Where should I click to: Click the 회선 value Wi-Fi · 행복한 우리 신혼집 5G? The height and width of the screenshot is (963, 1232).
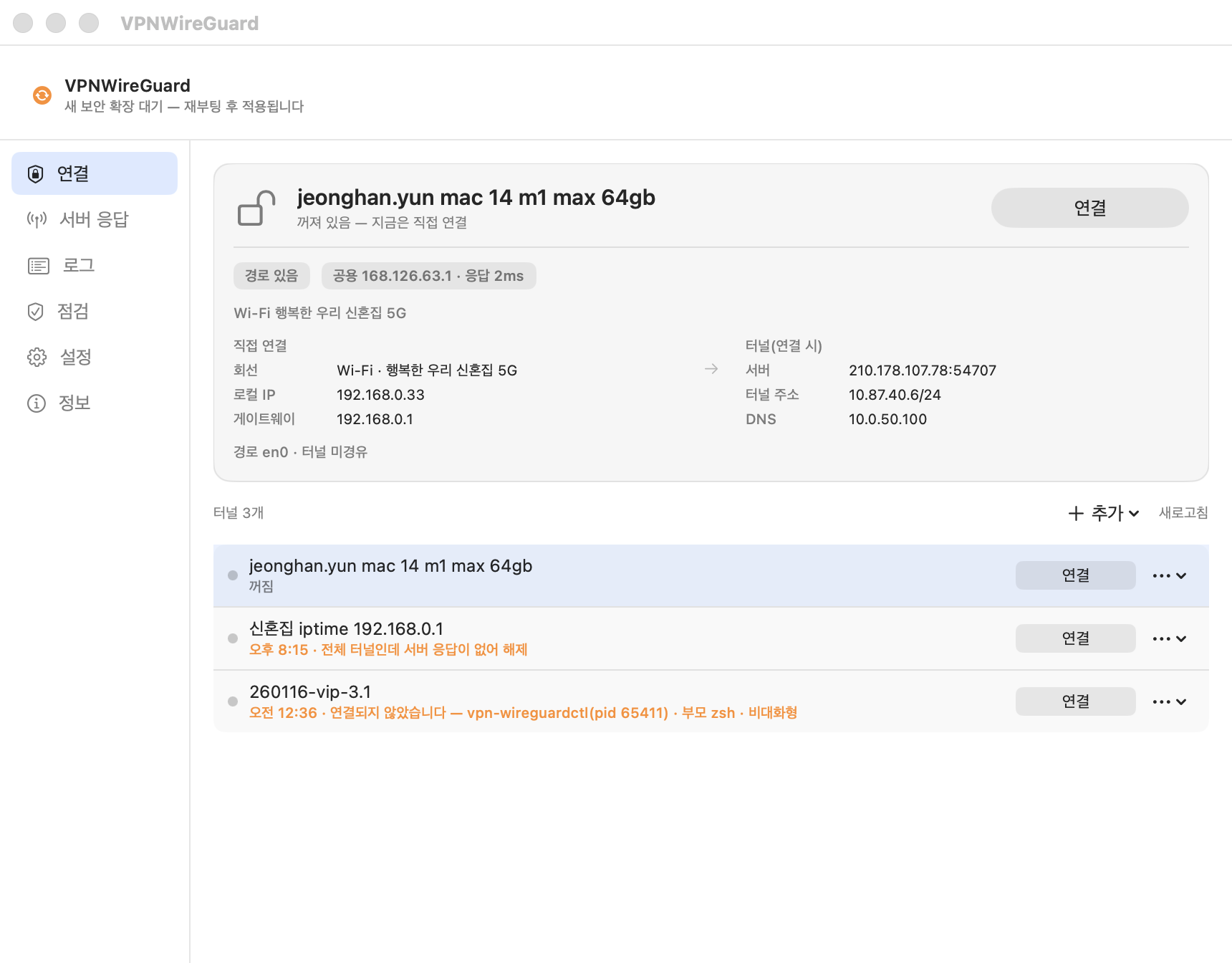tap(427, 370)
